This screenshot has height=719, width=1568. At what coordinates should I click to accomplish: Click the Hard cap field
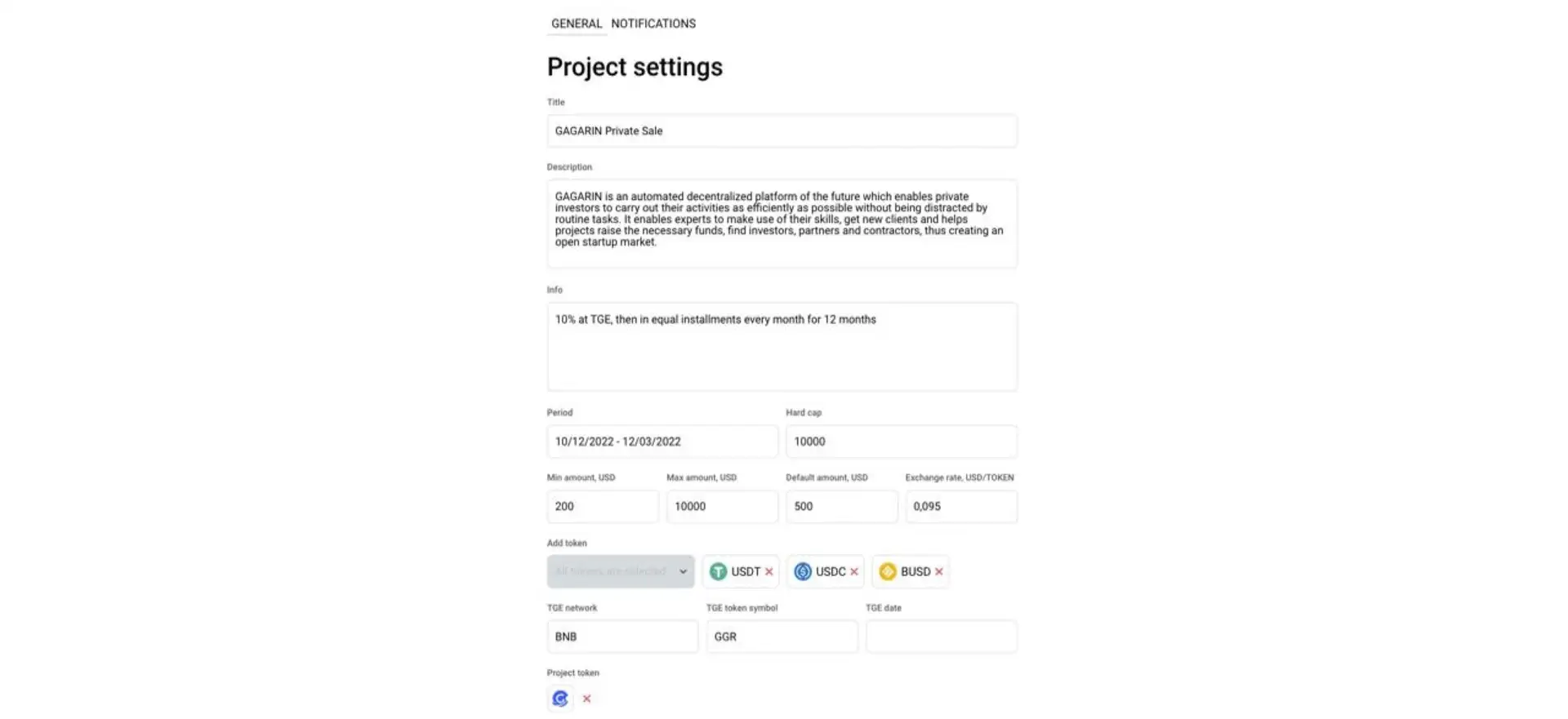click(x=901, y=442)
